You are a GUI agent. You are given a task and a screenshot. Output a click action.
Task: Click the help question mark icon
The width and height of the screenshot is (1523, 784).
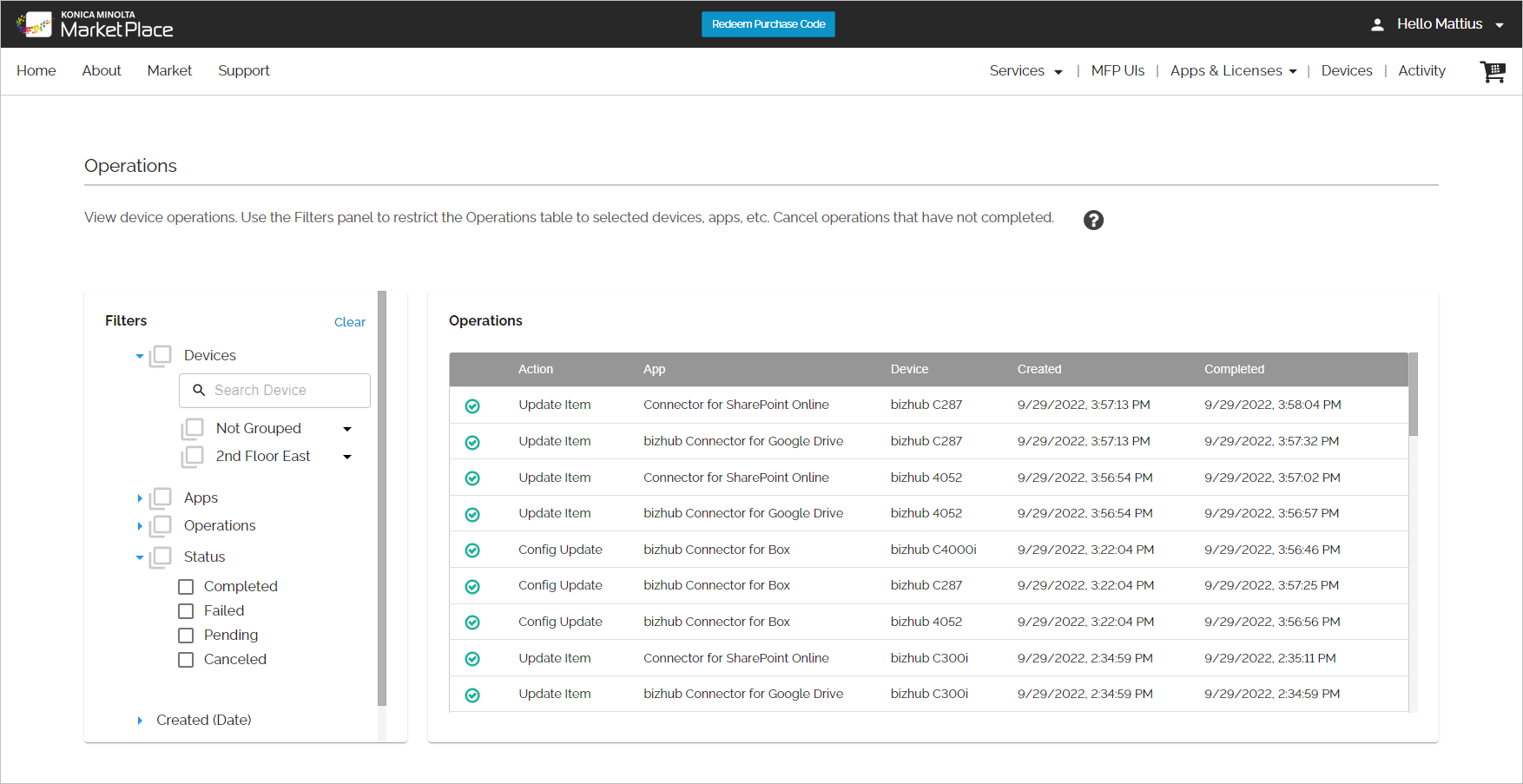(1093, 220)
